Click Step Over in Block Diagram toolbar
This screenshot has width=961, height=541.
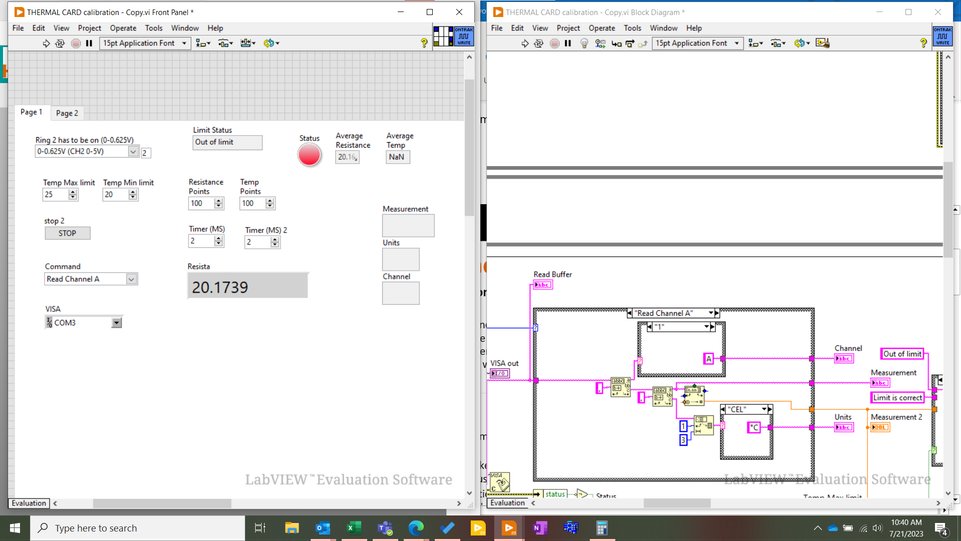[x=629, y=44]
